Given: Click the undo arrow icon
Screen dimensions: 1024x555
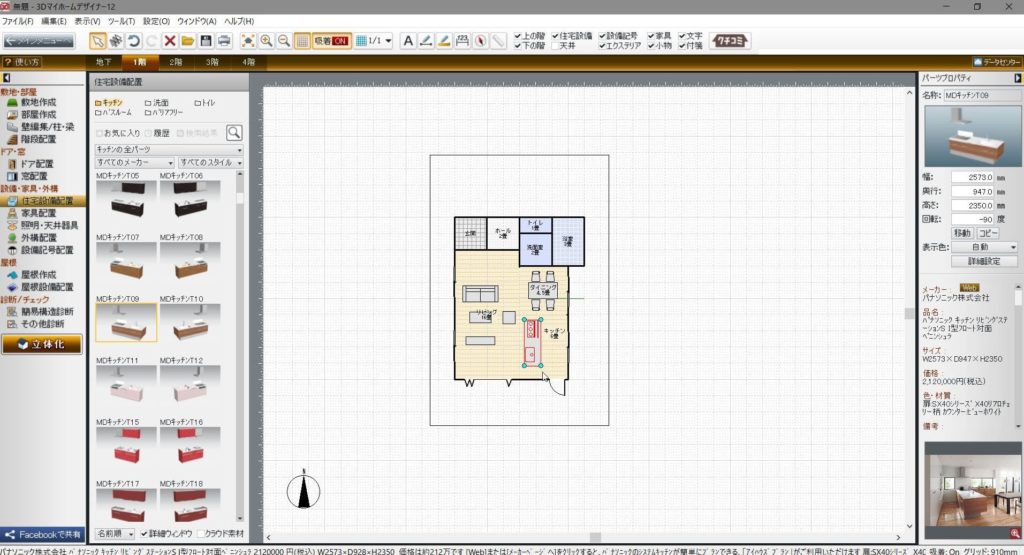Looking at the screenshot, I should [x=133, y=41].
